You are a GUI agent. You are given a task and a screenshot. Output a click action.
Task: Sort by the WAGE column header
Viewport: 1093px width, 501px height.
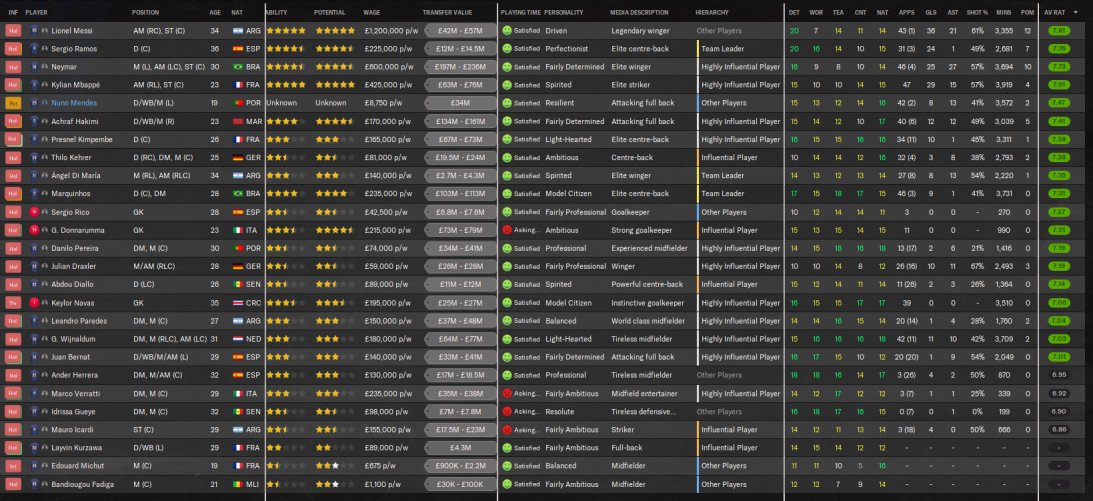372,13
